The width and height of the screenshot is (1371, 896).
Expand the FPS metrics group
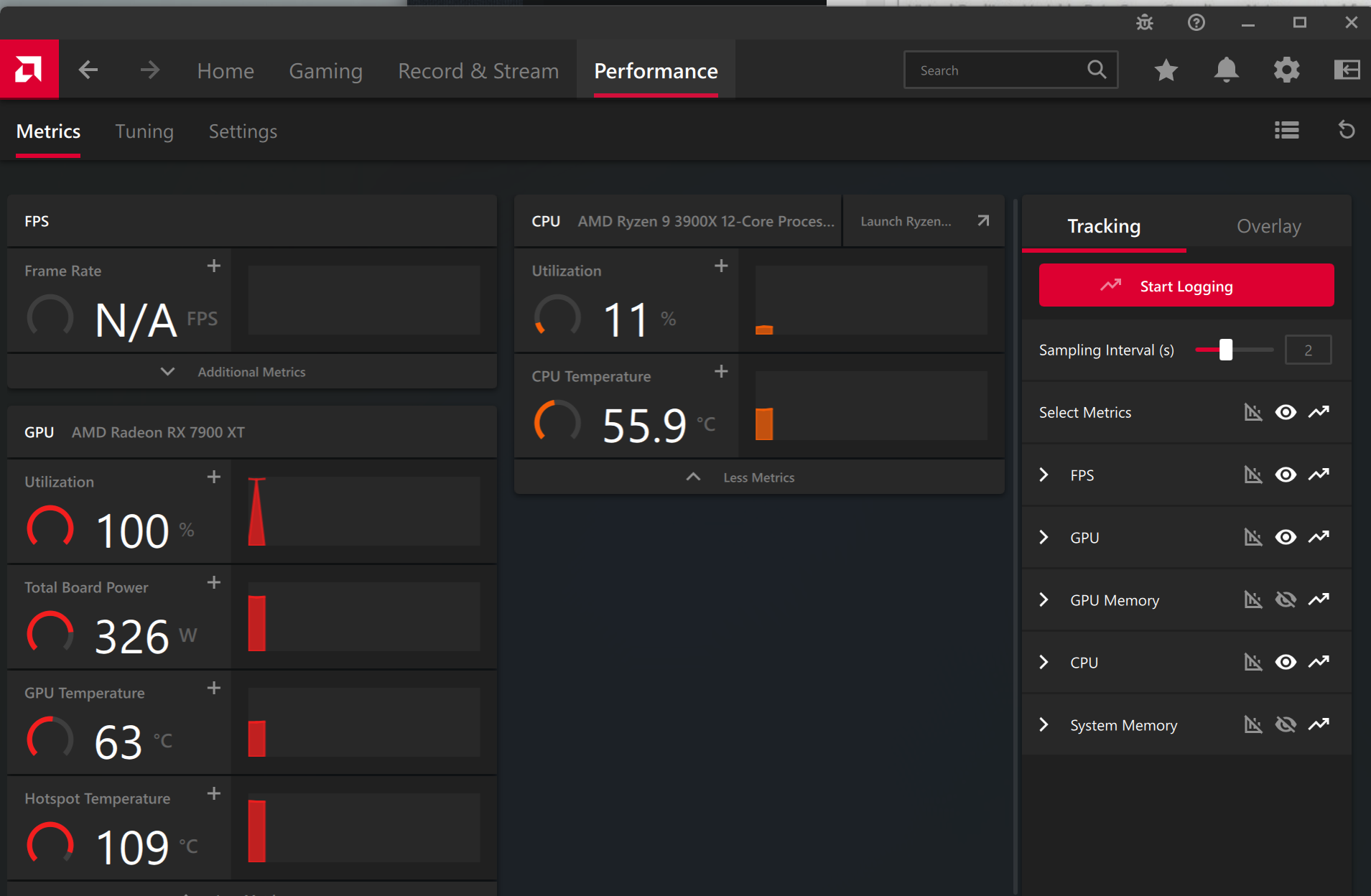(x=1044, y=475)
